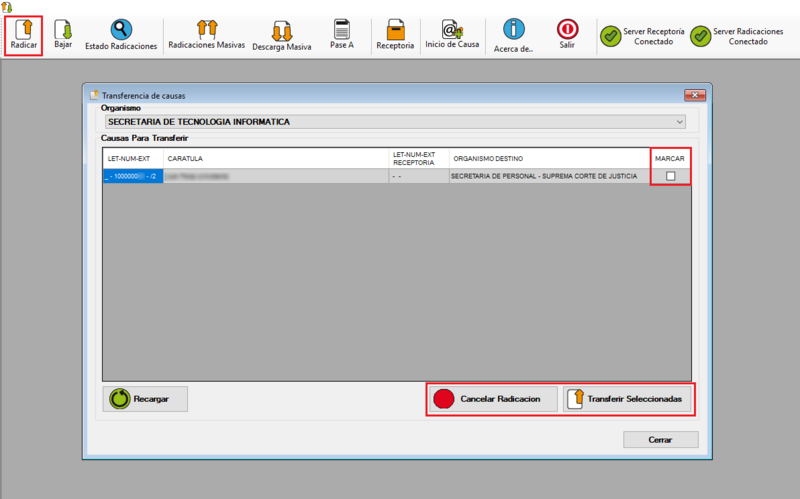Close the Transferencia de causas dialog

pyautogui.click(x=694, y=95)
